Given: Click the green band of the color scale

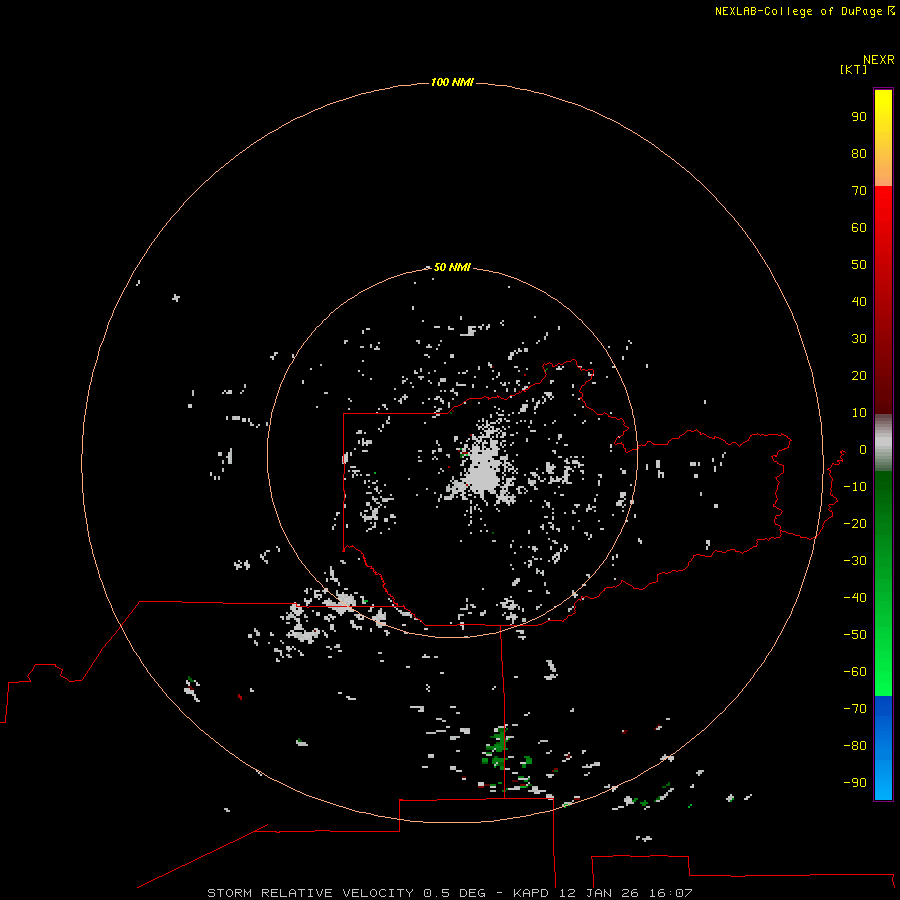Looking at the screenshot, I should pyautogui.click(x=883, y=584).
